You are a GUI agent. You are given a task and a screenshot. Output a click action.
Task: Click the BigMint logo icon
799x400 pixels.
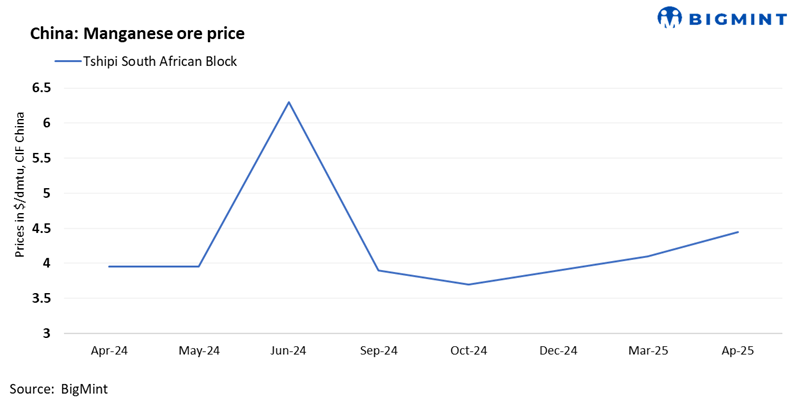pyautogui.click(x=668, y=17)
